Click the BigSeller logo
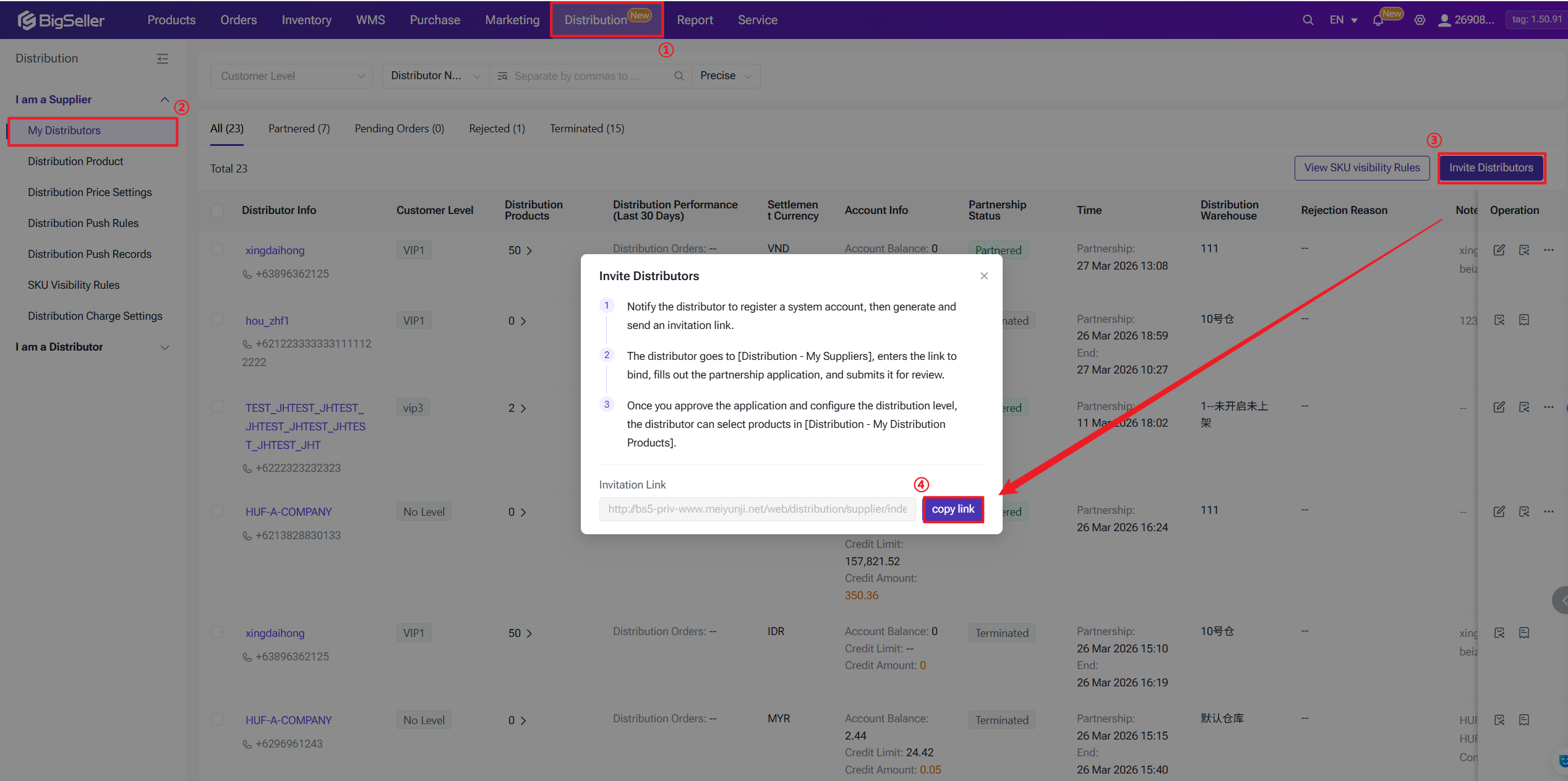 point(61,20)
